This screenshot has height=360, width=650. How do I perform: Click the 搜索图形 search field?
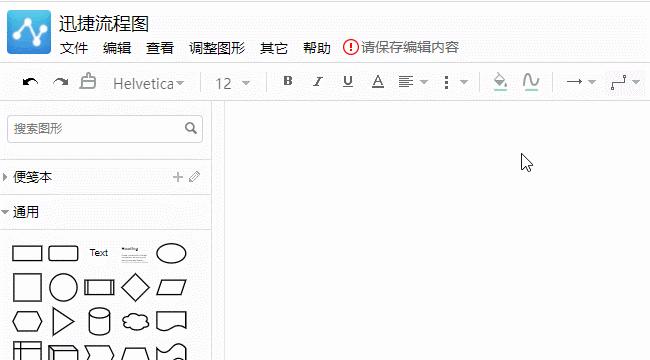click(105, 129)
